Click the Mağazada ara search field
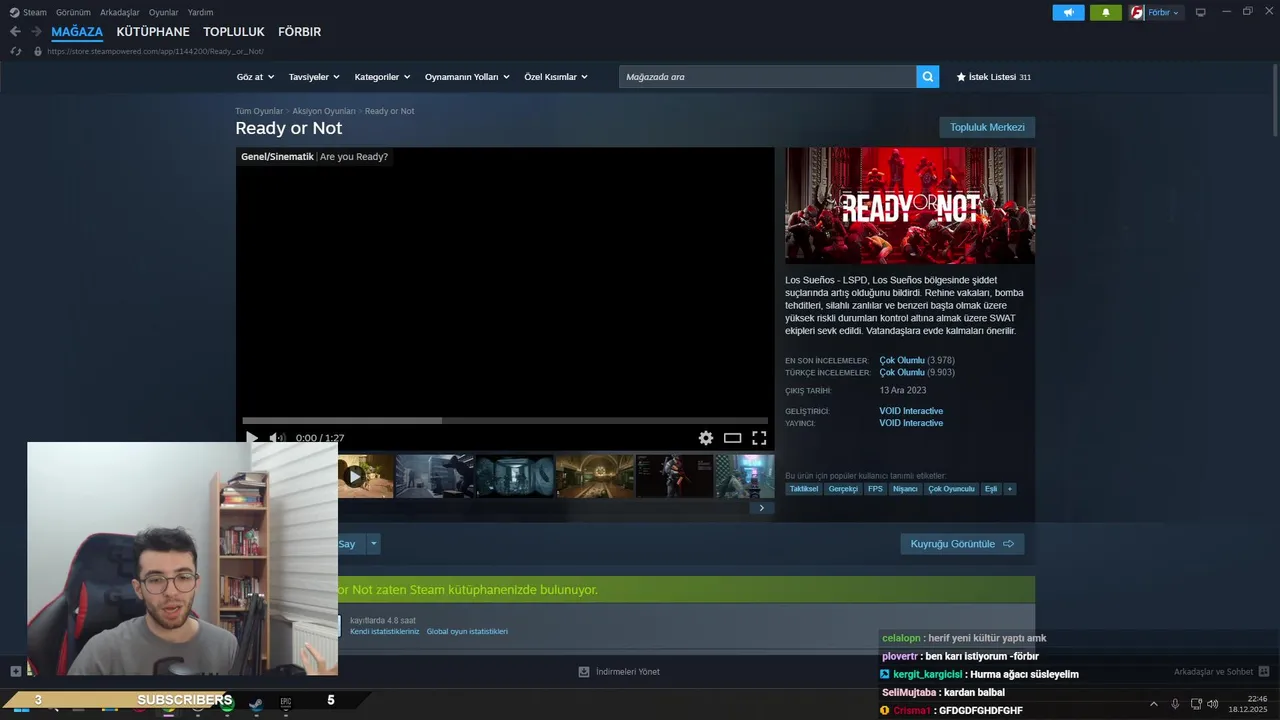 [768, 77]
